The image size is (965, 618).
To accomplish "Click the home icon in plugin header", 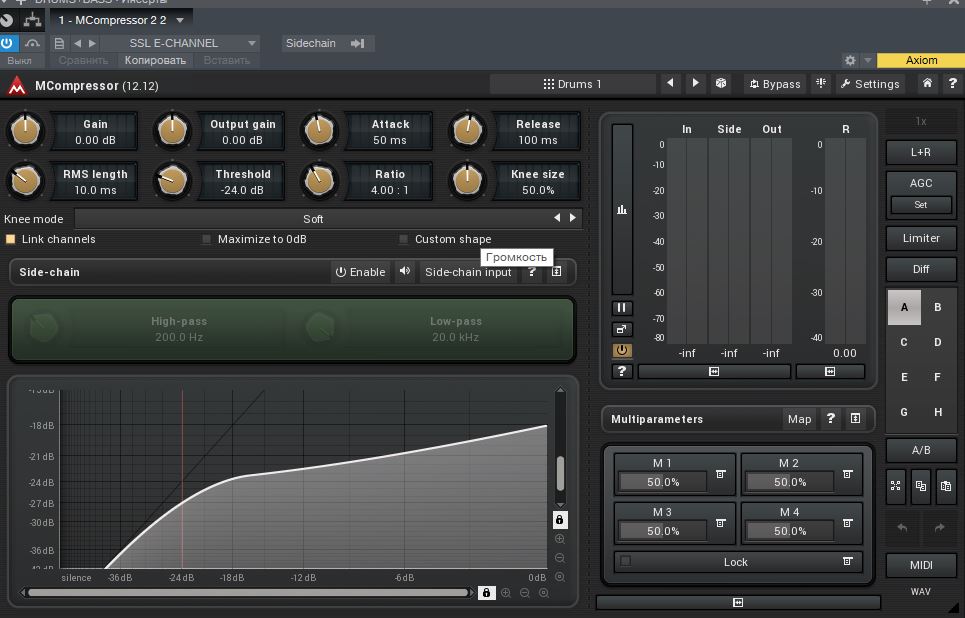I will 927,84.
